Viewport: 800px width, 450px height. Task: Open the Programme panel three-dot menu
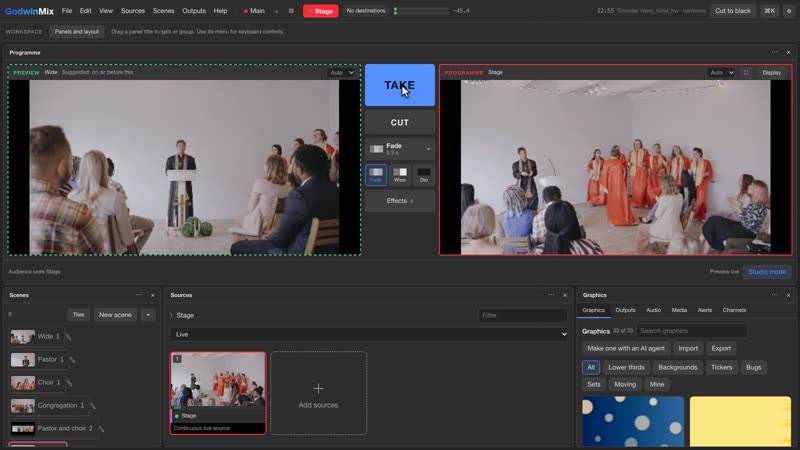coord(774,52)
